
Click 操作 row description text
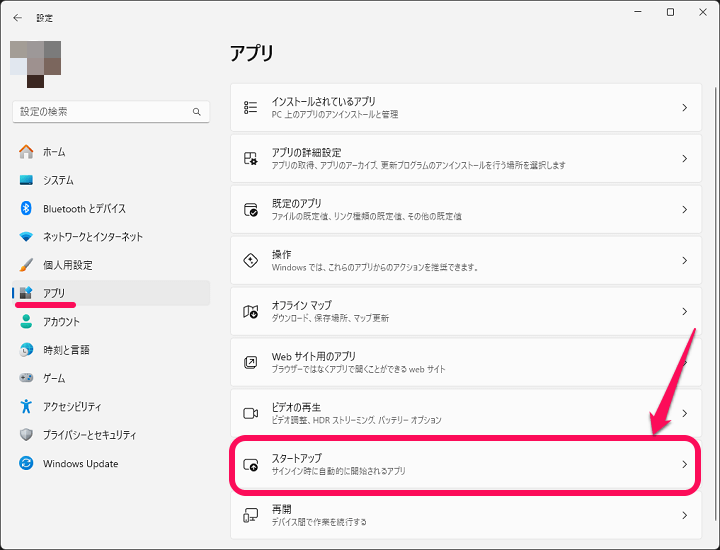(375, 267)
